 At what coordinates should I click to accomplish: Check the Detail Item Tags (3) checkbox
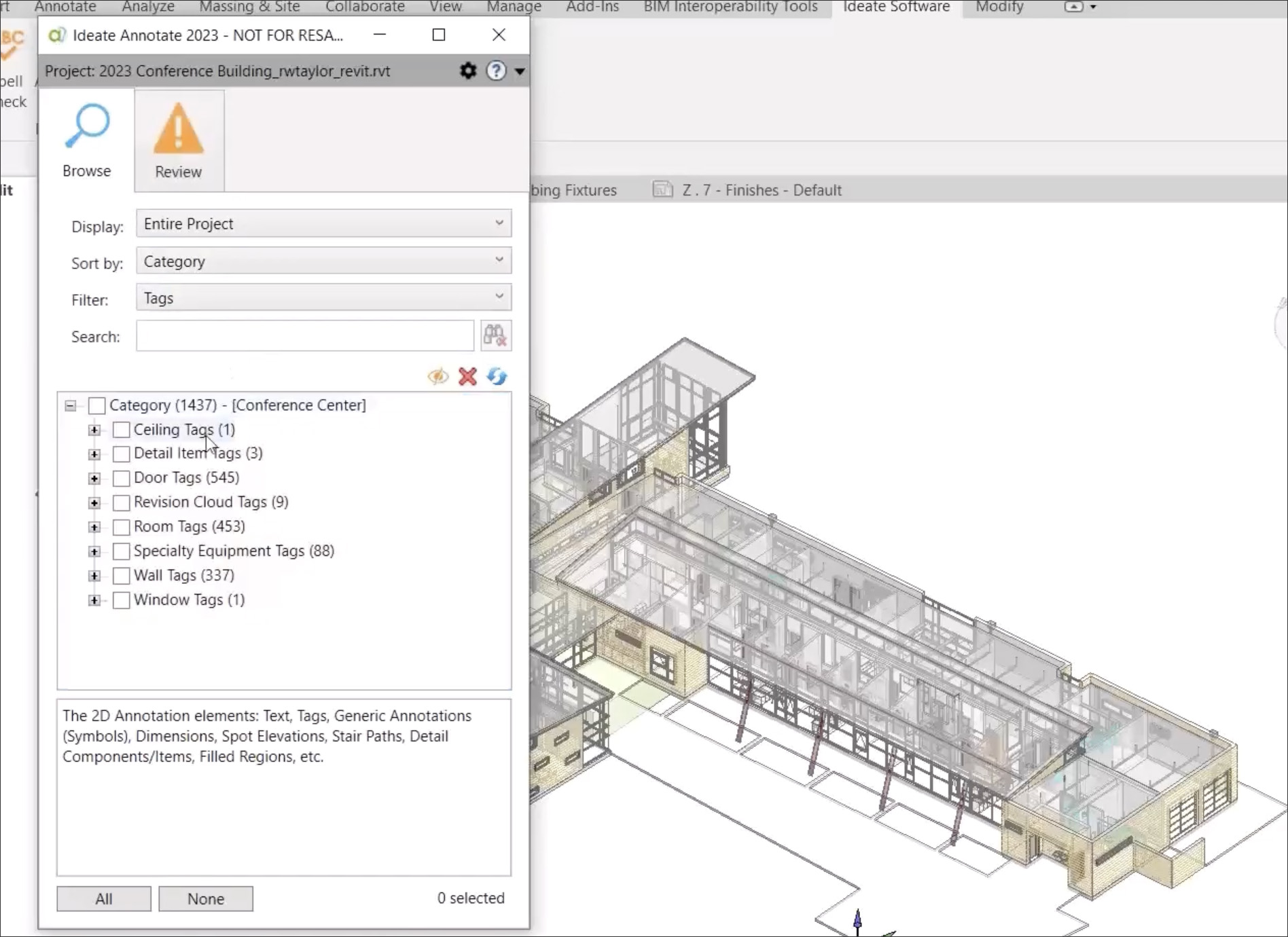point(121,454)
